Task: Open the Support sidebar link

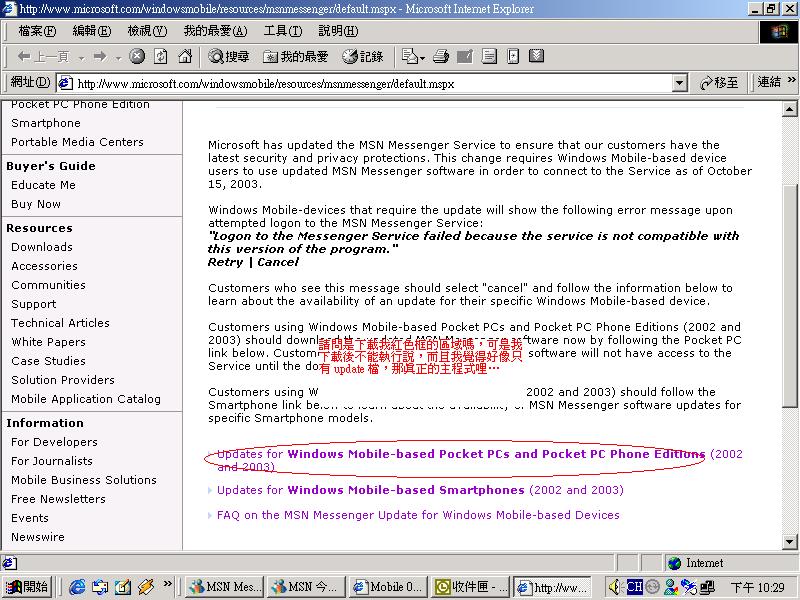Action: 34,304
